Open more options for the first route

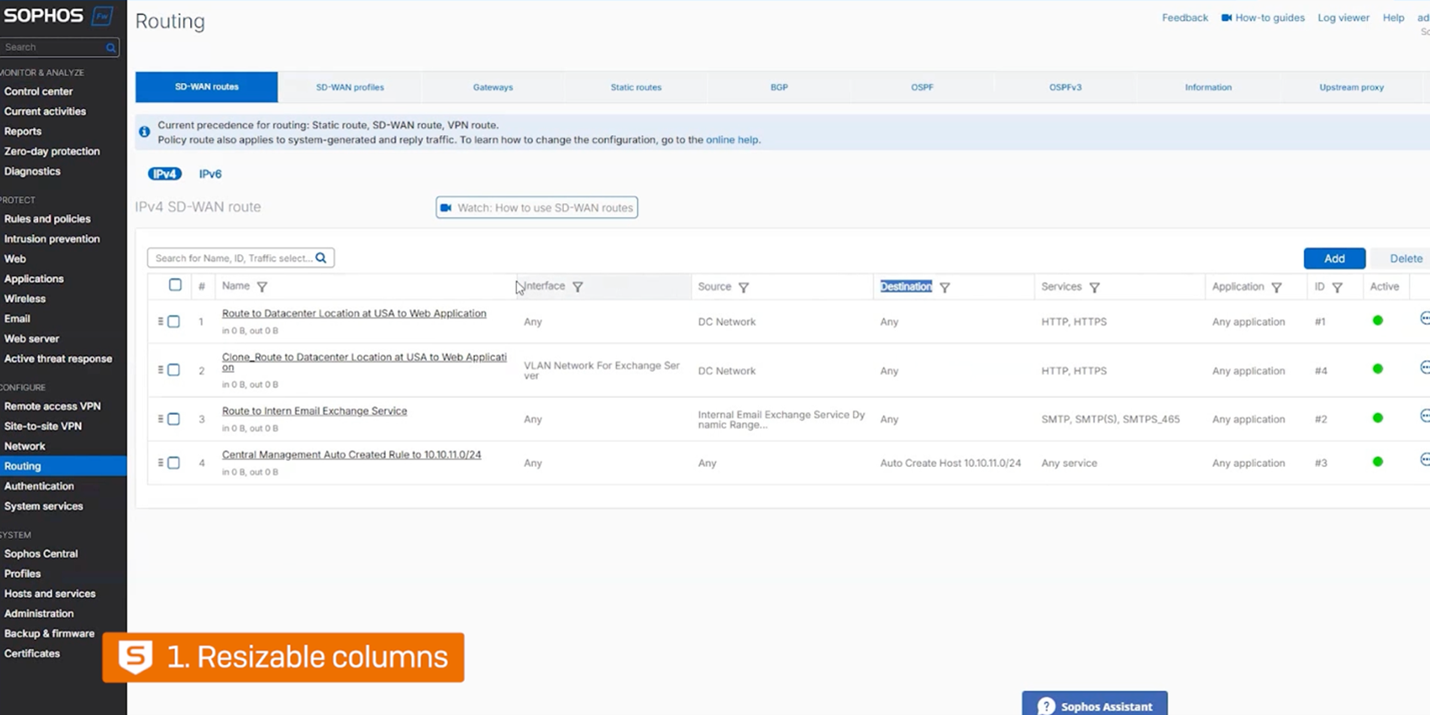(x=1425, y=319)
